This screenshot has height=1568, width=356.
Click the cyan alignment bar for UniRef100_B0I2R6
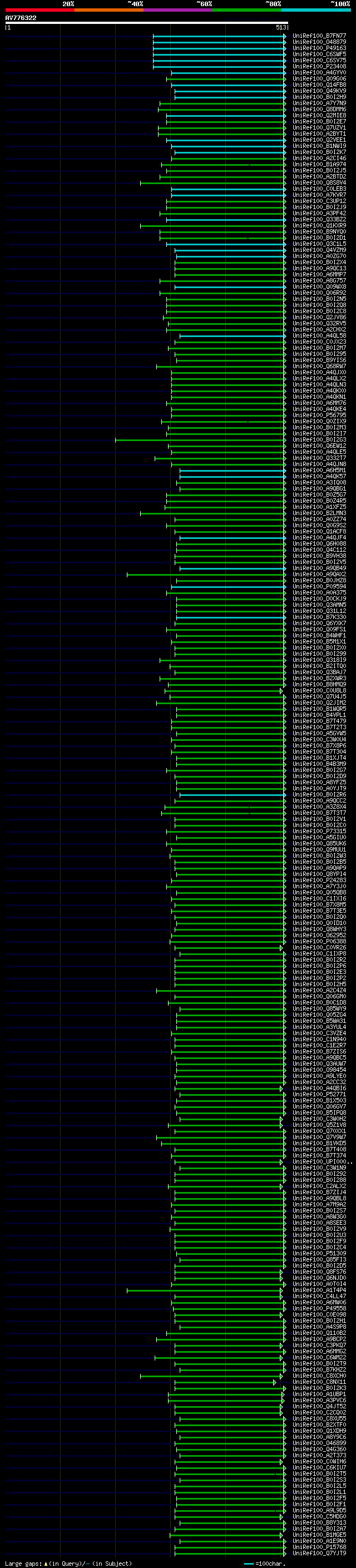pos(233,794)
